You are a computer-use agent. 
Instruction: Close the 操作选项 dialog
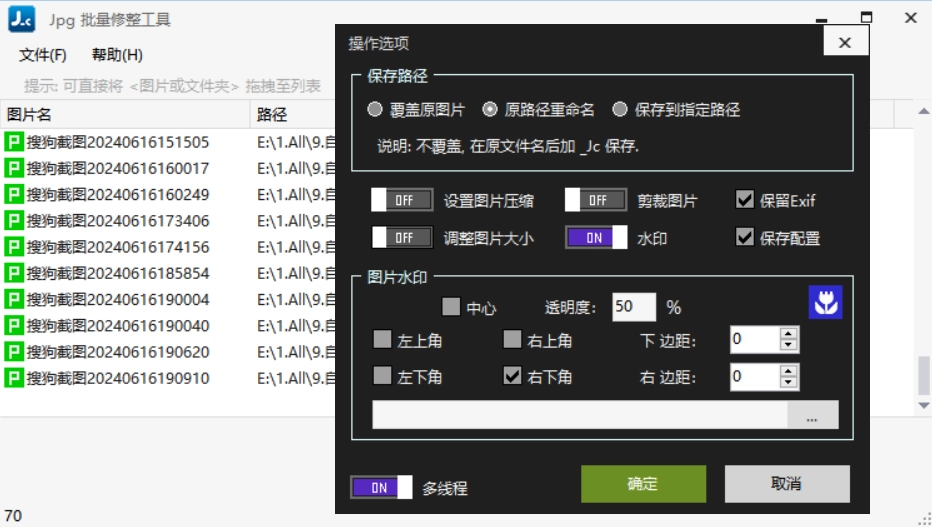click(x=845, y=42)
